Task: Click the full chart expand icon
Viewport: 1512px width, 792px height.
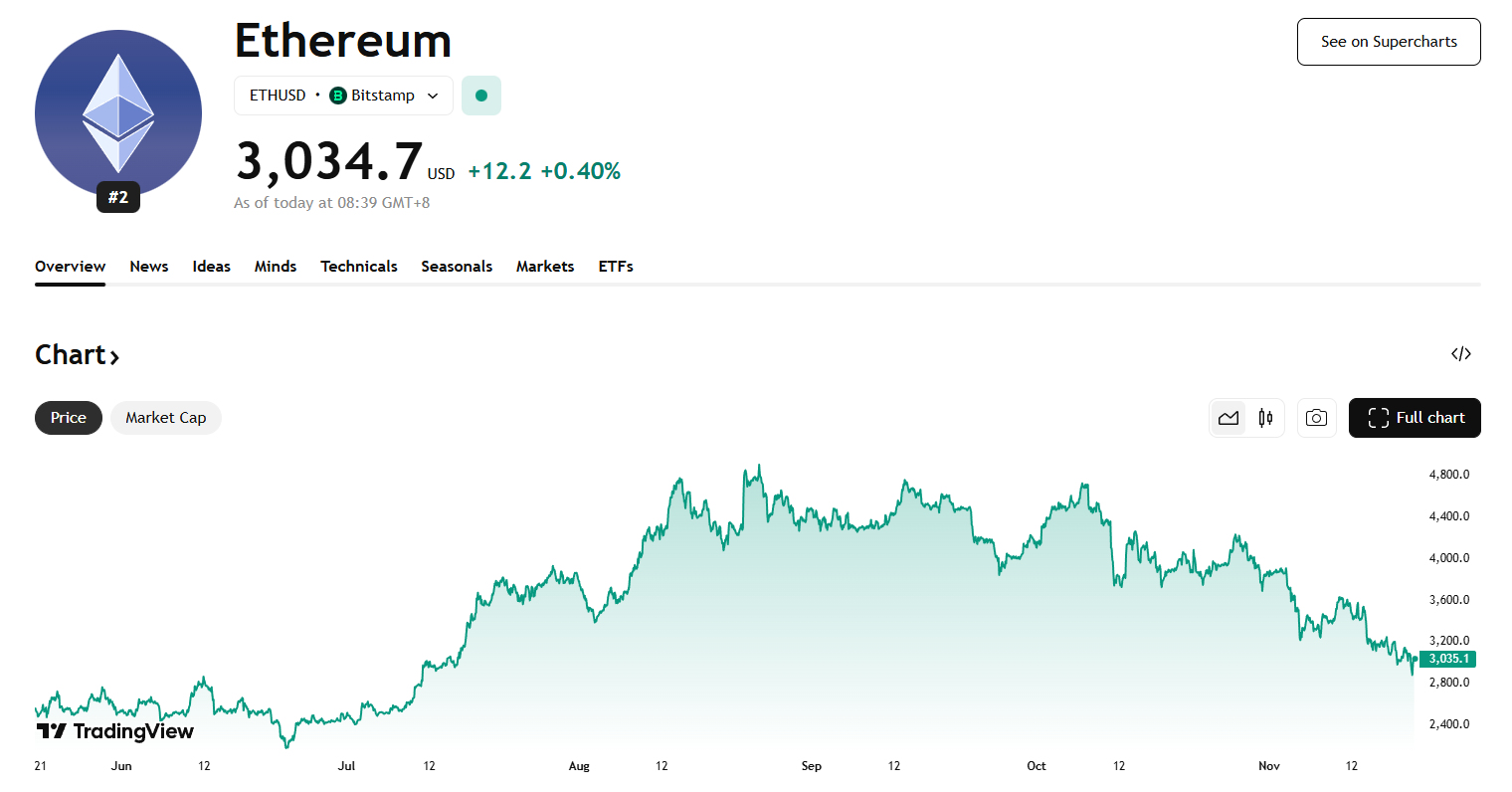Action: point(1379,418)
